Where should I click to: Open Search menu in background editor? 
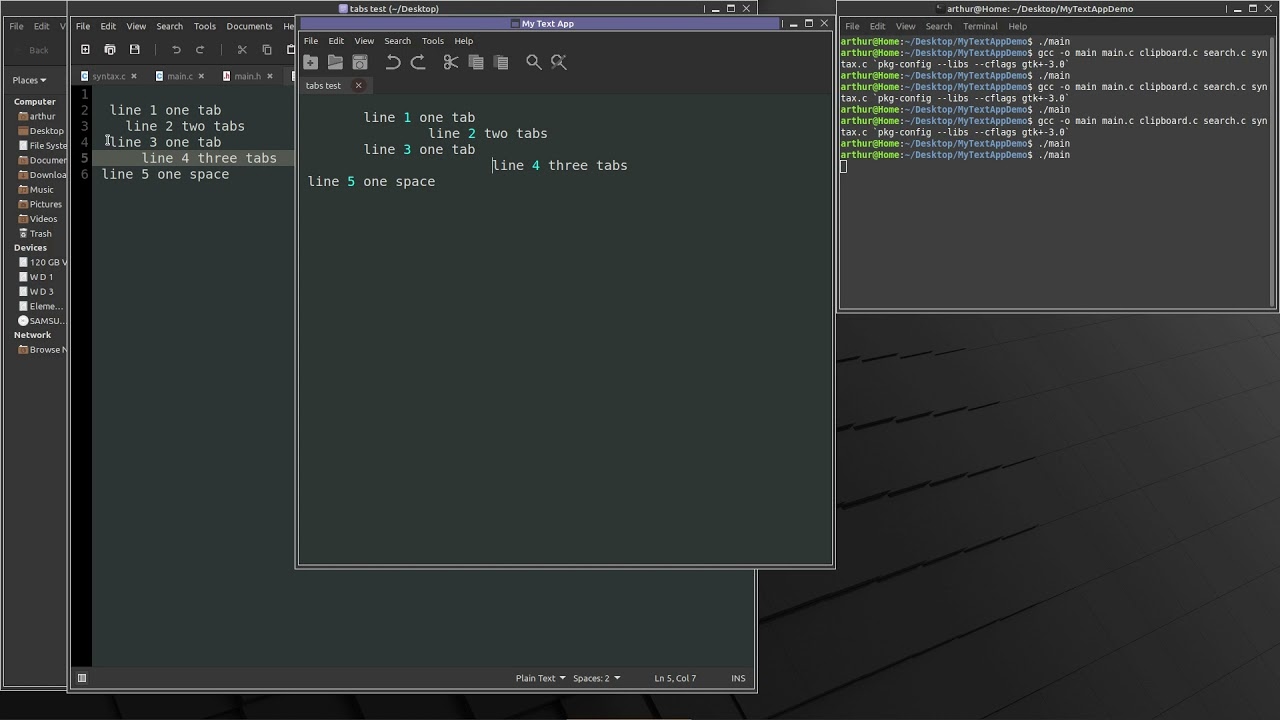click(x=169, y=26)
